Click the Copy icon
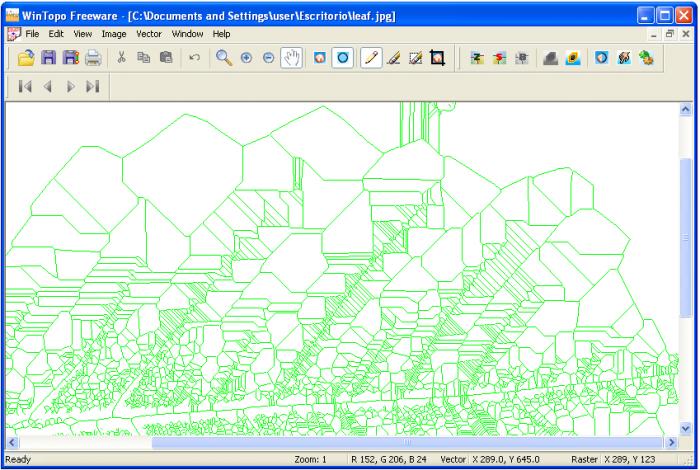Viewport: 700px width, 470px height. (x=143, y=58)
